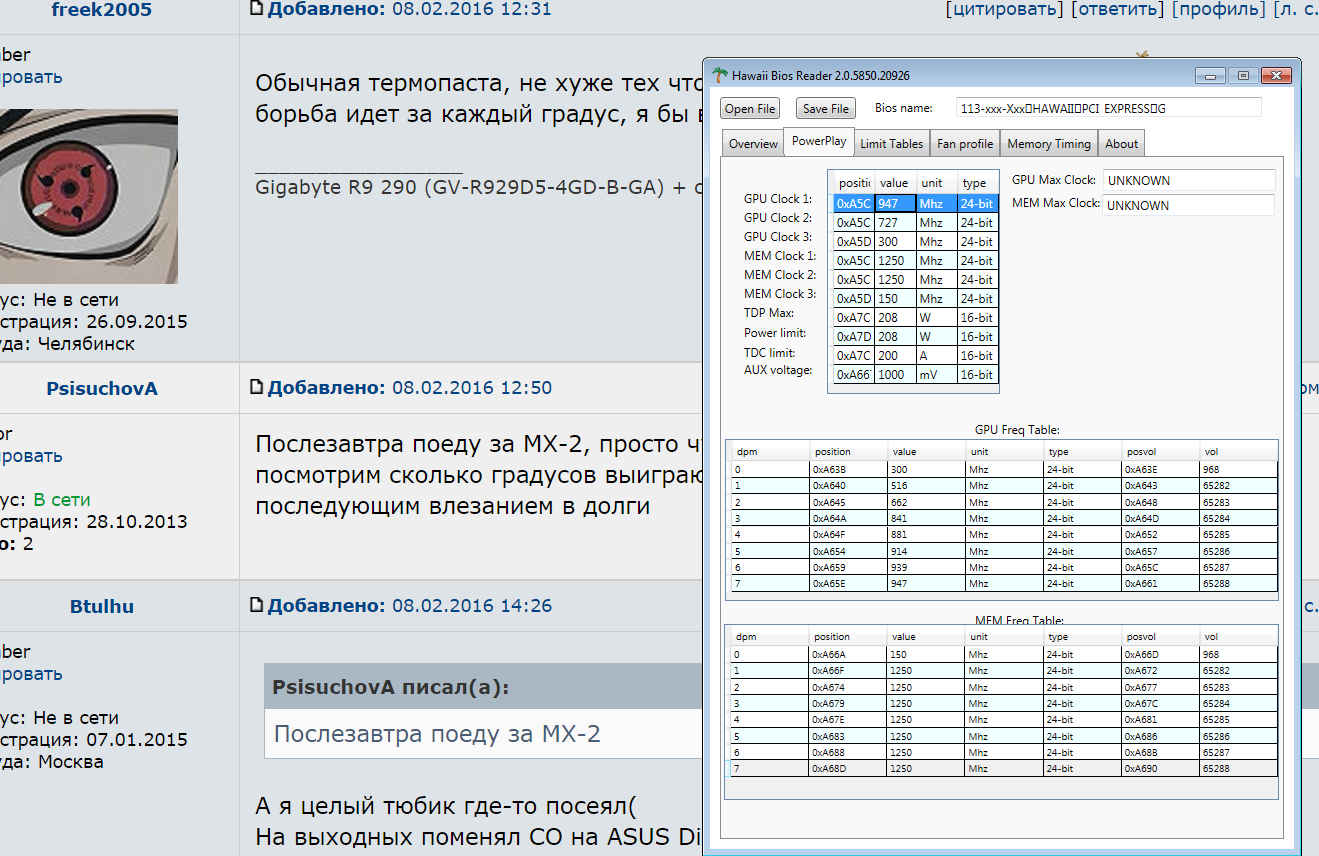Switch to the Overview tab

click(x=753, y=143)
